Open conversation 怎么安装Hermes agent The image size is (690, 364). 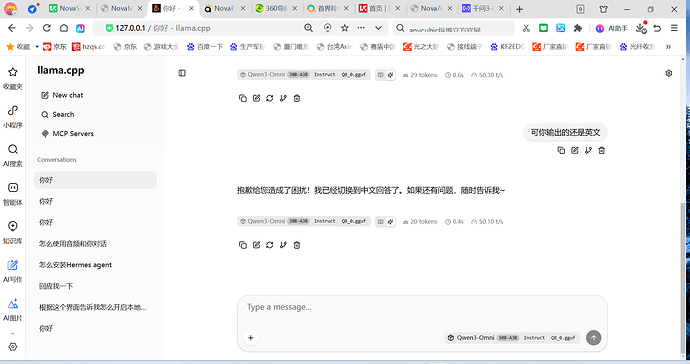tap(95, 265)
